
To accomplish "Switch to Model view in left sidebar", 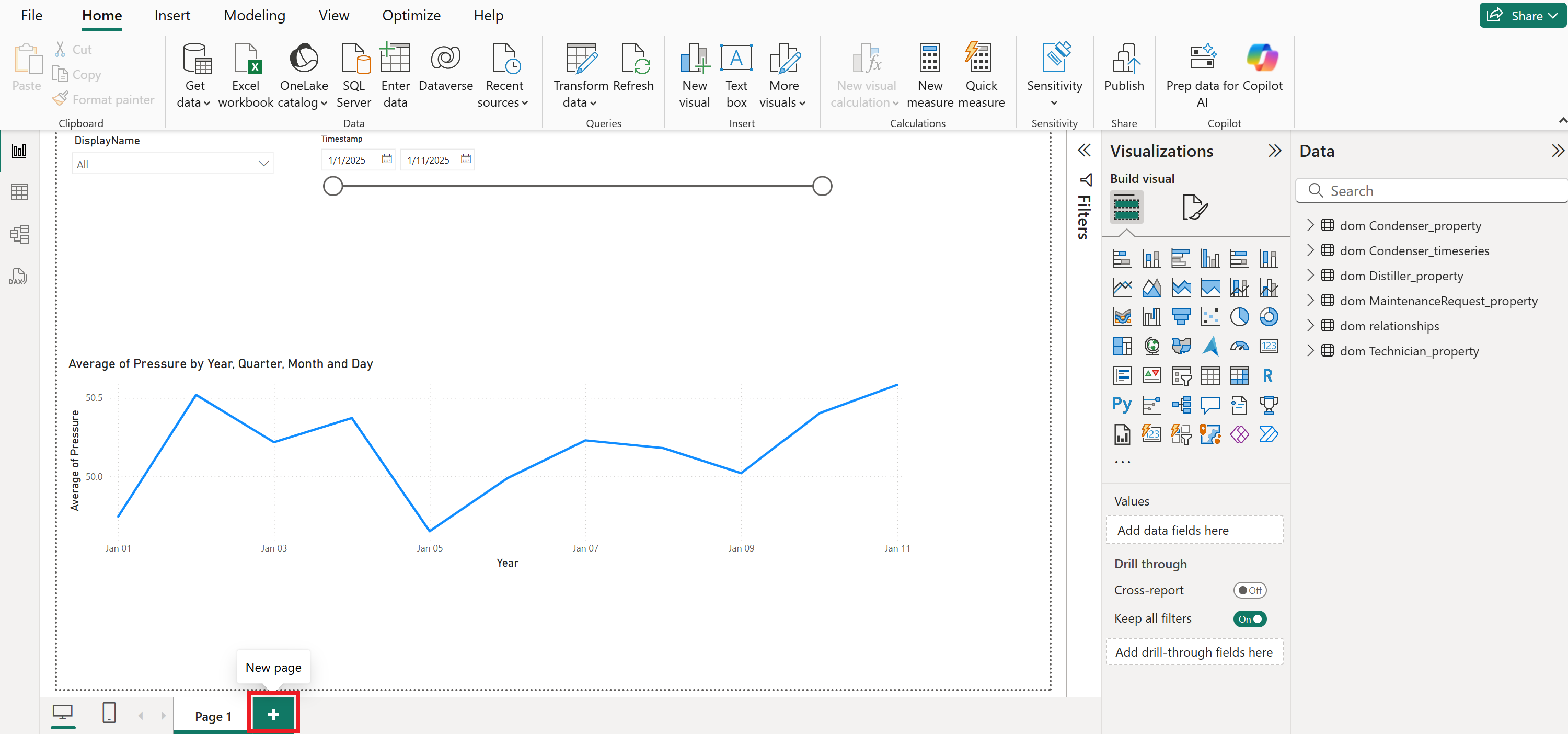I will tap(19, 234).
